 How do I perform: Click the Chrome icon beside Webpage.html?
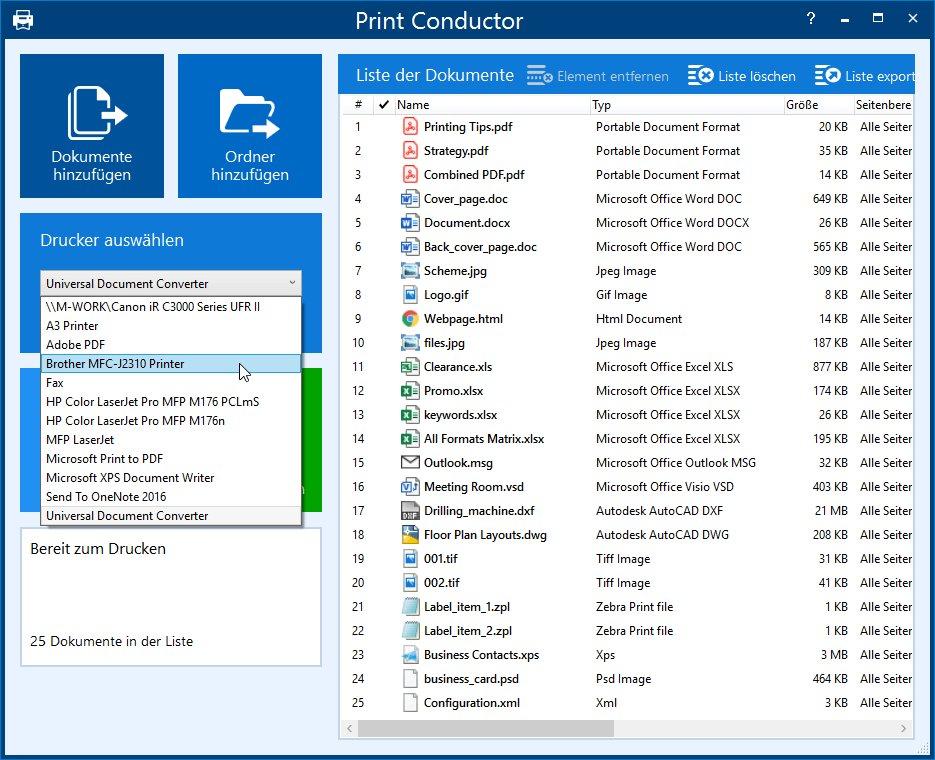(410, 319)
